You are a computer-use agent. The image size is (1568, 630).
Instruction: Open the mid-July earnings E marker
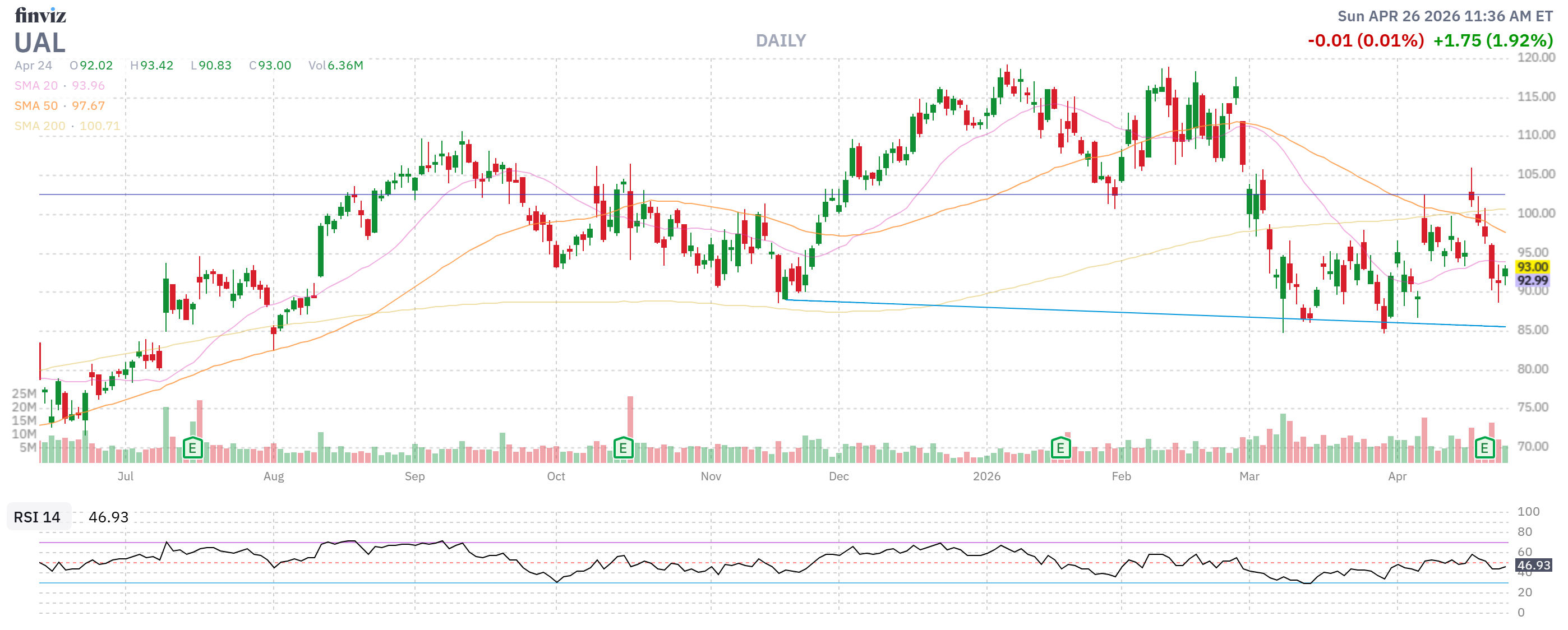[192, 449]
